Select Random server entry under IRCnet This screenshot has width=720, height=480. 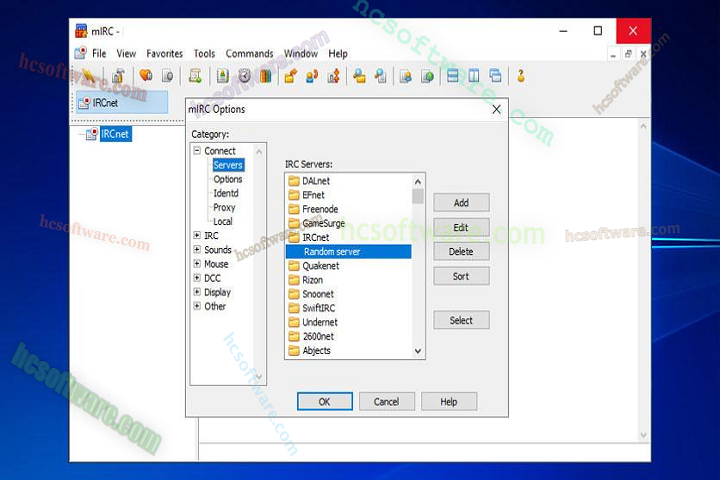pyautogui.click(x=349, y=252)
